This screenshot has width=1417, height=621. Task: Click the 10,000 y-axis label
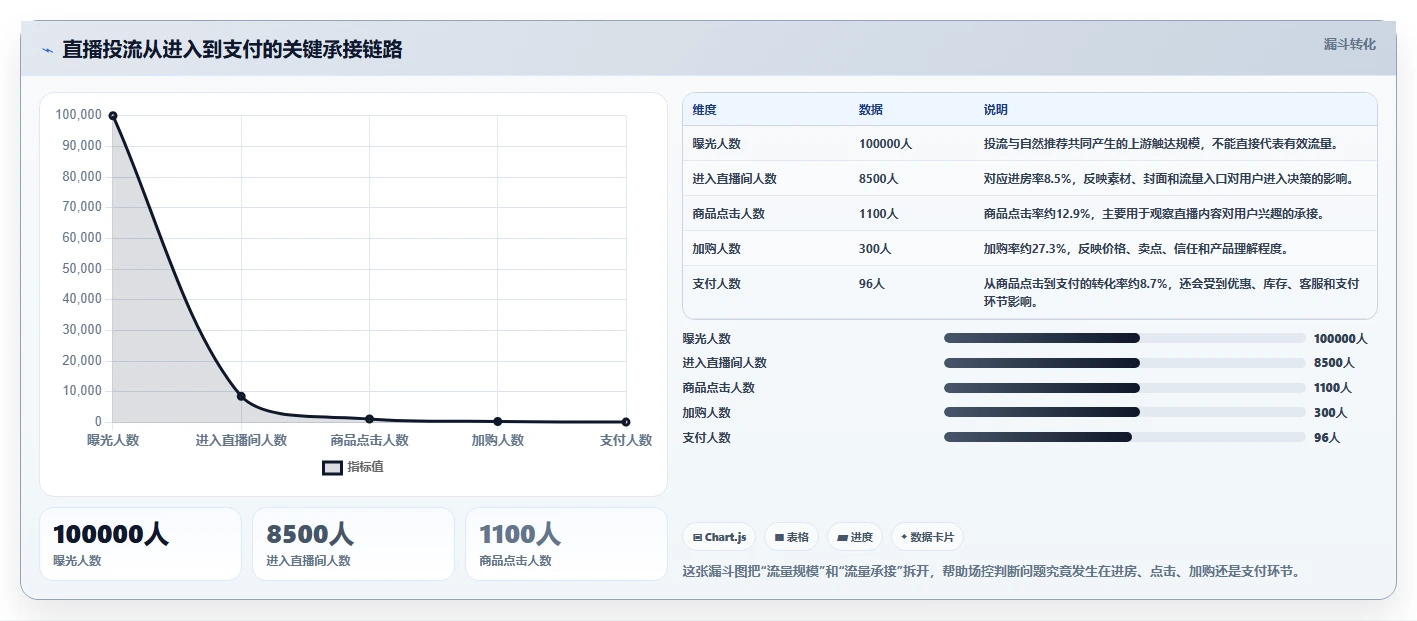pyautogui.click(x=82, y=391)
